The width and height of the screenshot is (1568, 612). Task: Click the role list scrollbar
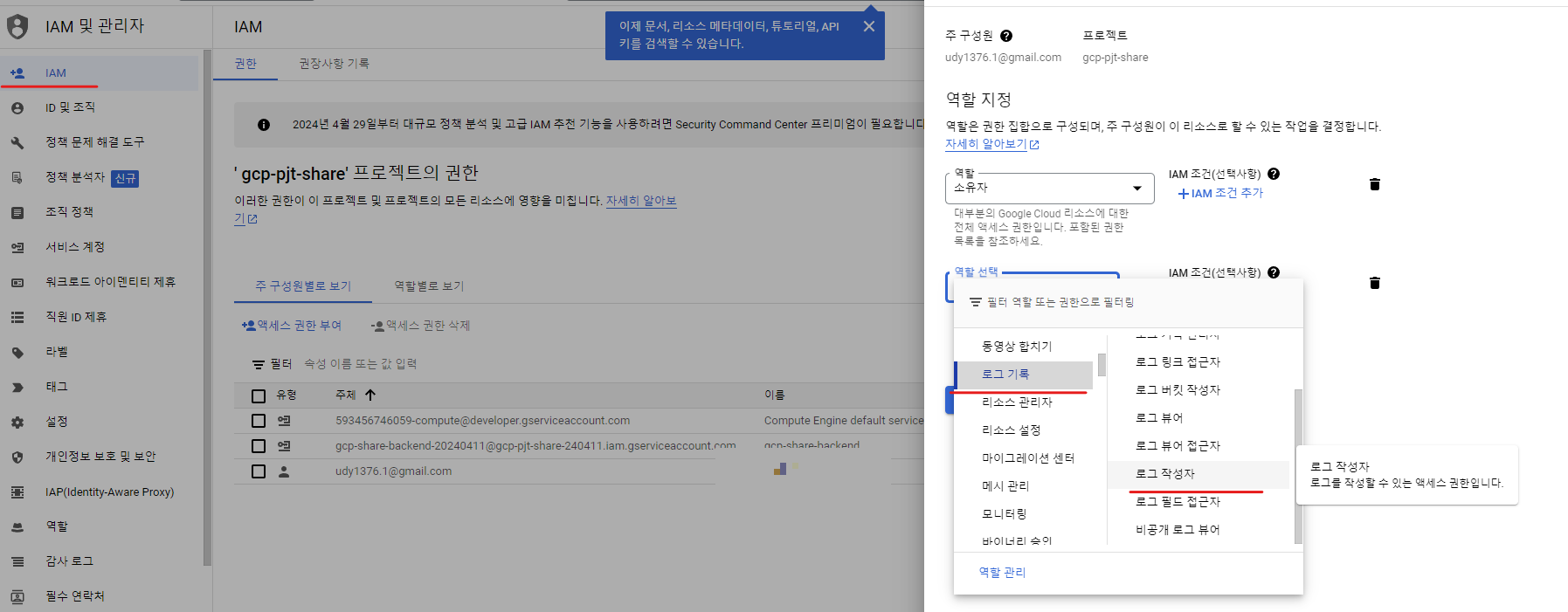tap(1298, 466)
